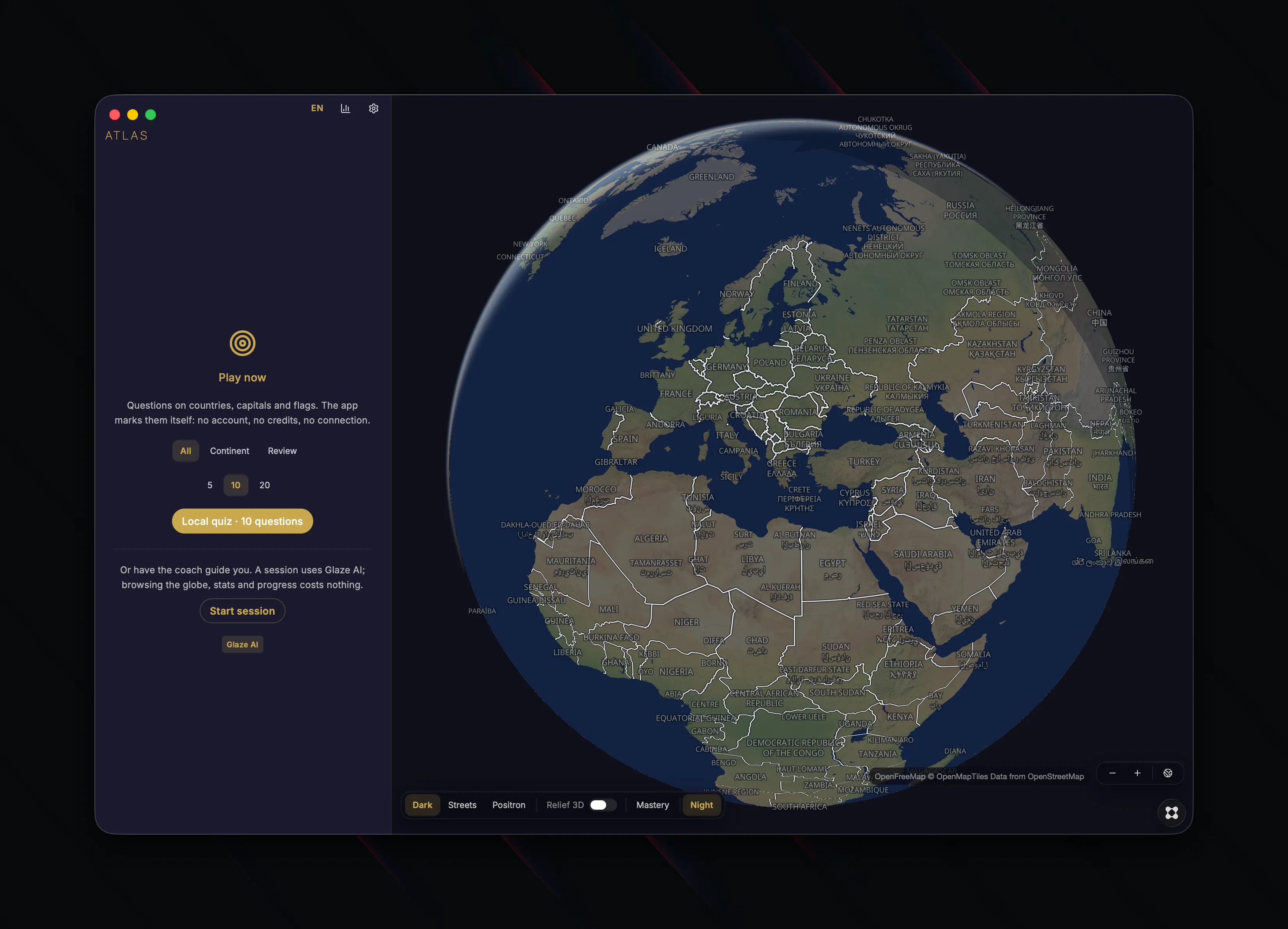This screenshot has height=929, width=1288.
Task: Click the fullscreen expand icon
Action: (x=1171, y=813)
